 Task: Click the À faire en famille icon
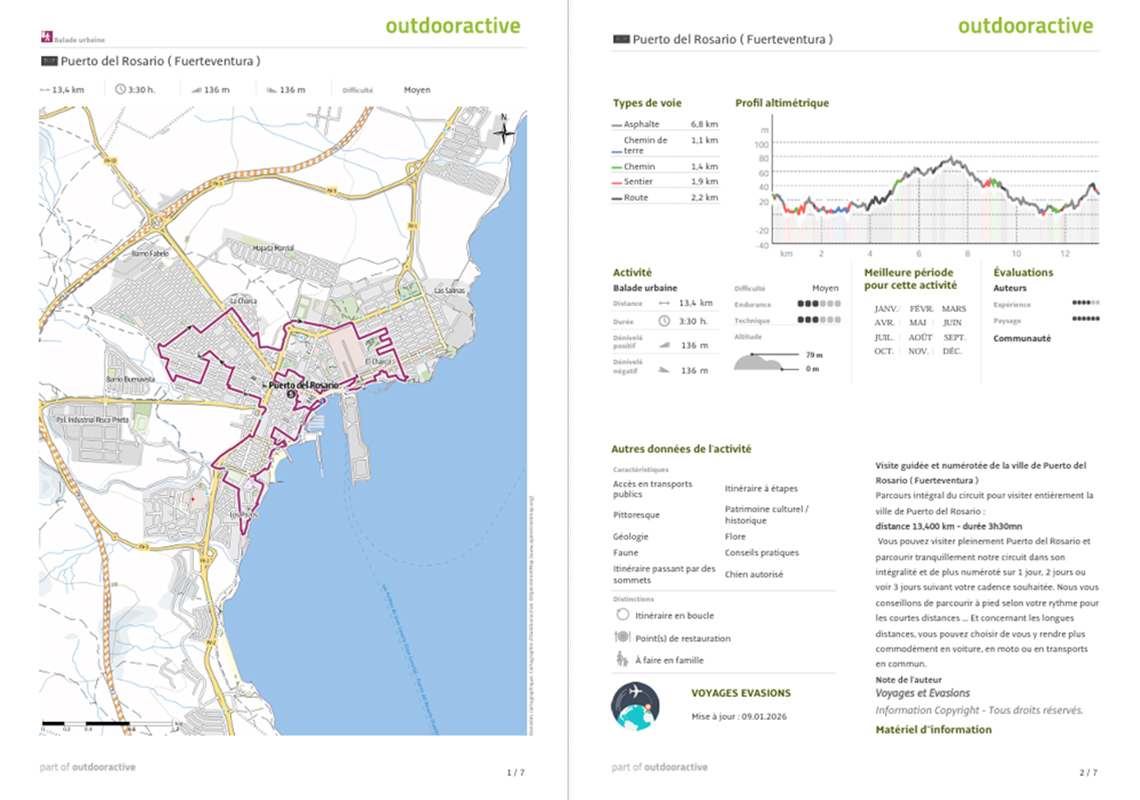tap(622, 660)
